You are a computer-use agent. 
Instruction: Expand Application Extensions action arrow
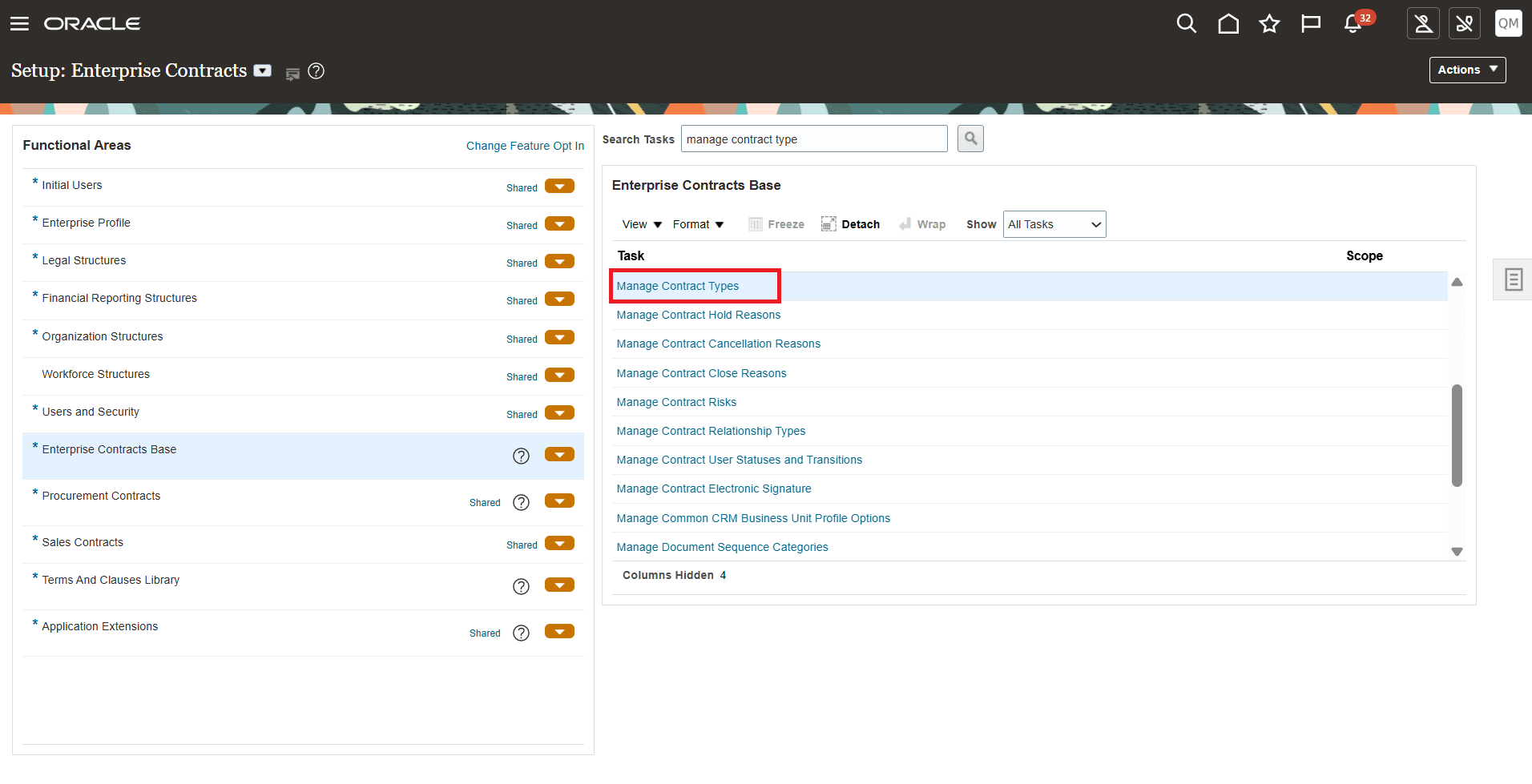click(x=559, y=631)
